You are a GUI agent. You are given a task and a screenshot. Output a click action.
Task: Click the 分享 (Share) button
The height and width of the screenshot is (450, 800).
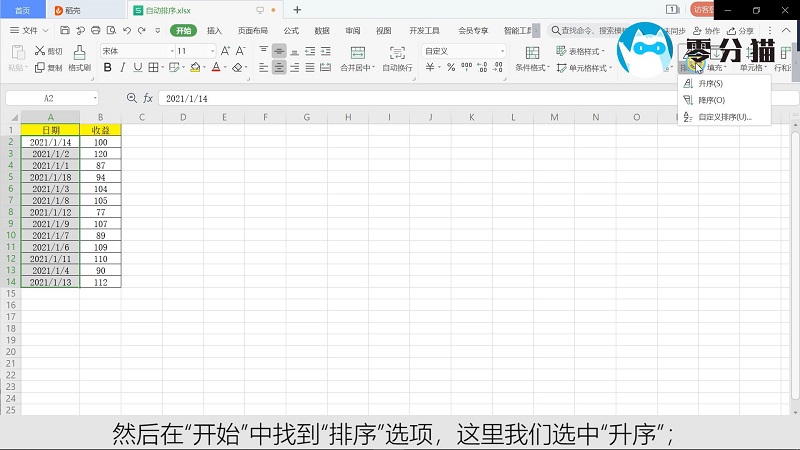click(740, 31)
